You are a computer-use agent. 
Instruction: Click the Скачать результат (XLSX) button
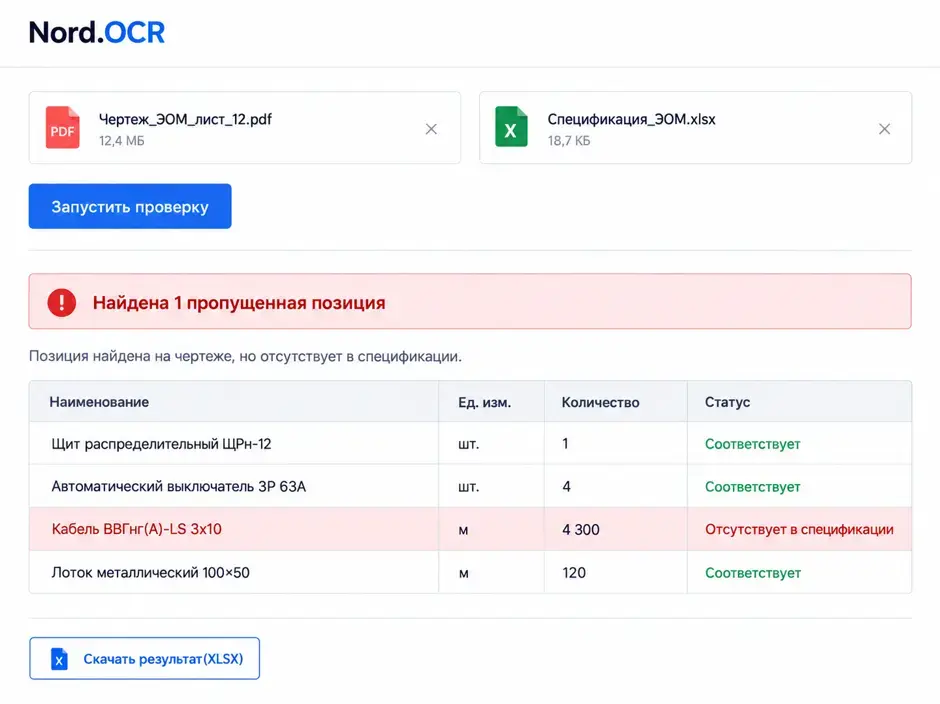click(x=144, y=658)
